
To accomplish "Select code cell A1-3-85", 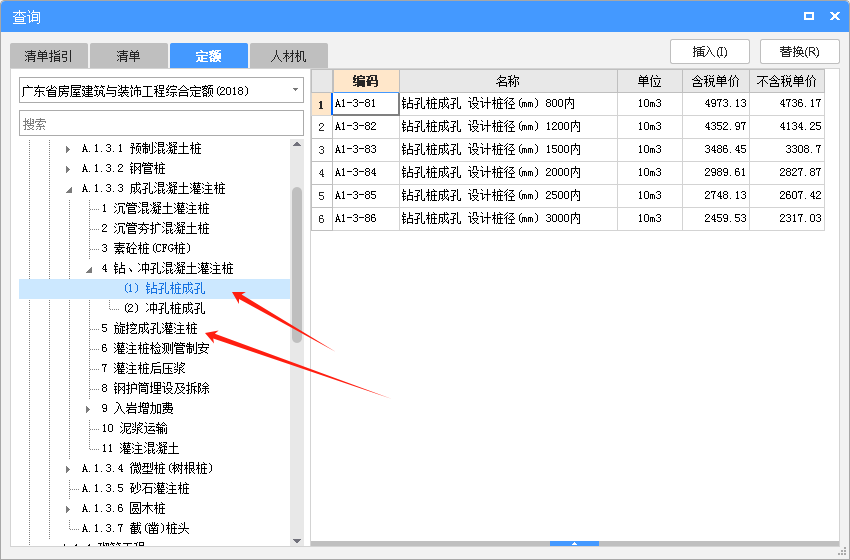I will [x=366, y=196].
